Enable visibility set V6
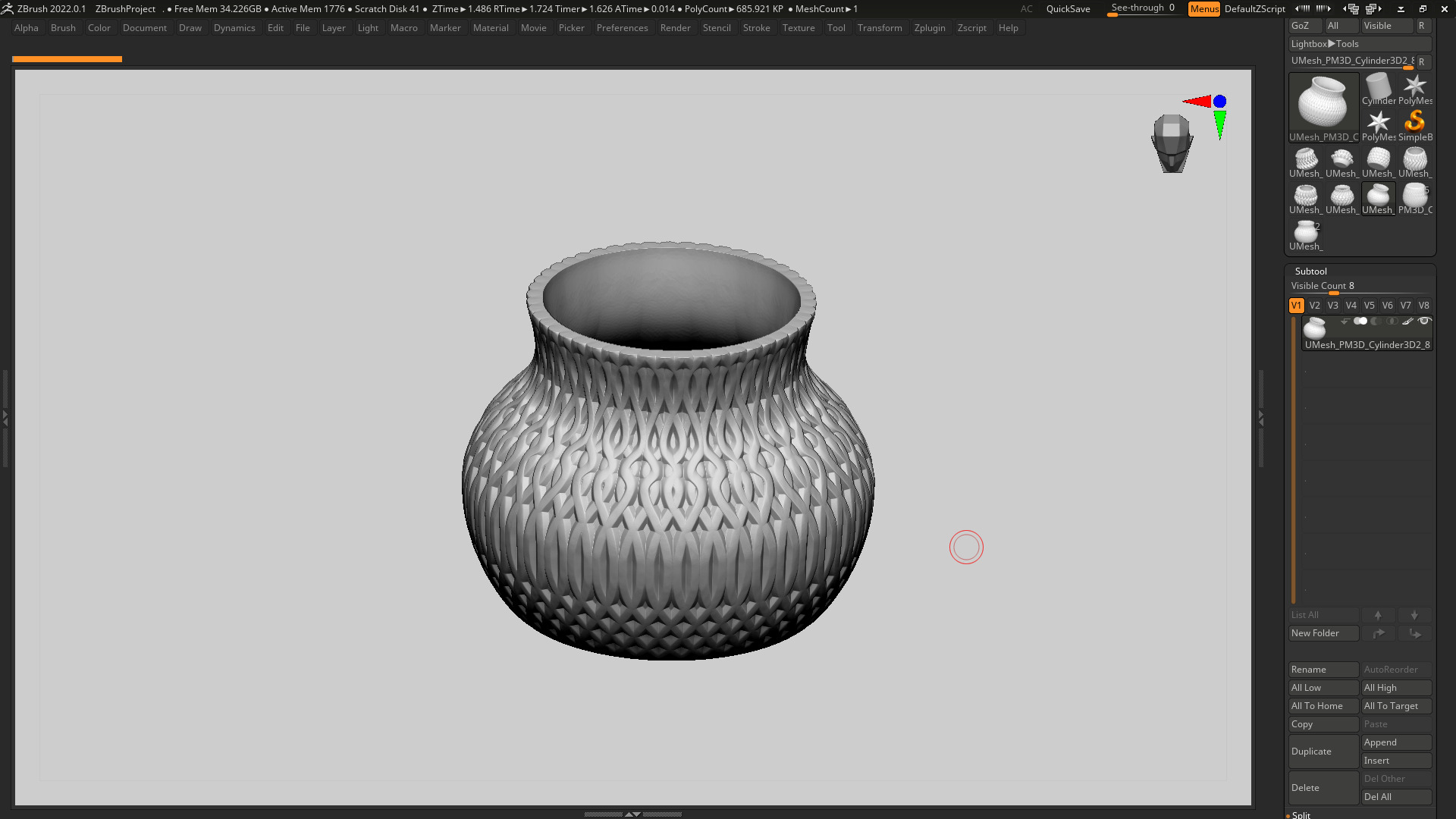Viewport: 1456px width, 819px height. [x=1387, y=306]
